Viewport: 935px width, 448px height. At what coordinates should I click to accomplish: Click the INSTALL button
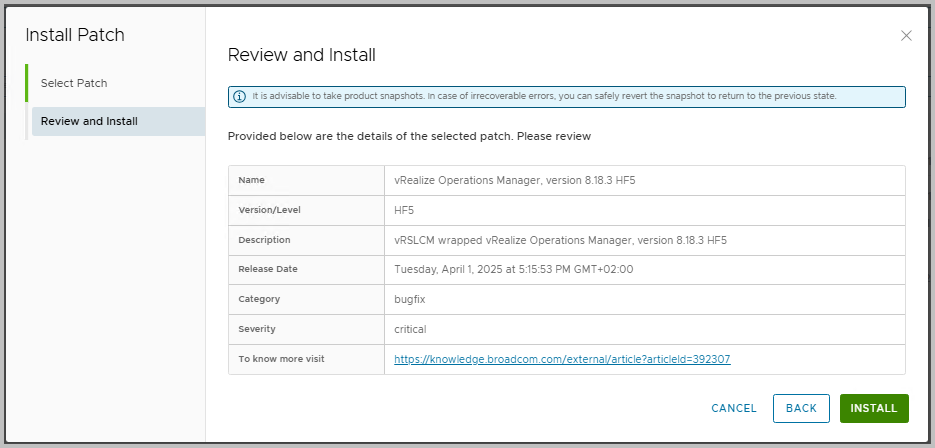coord(874,408)
